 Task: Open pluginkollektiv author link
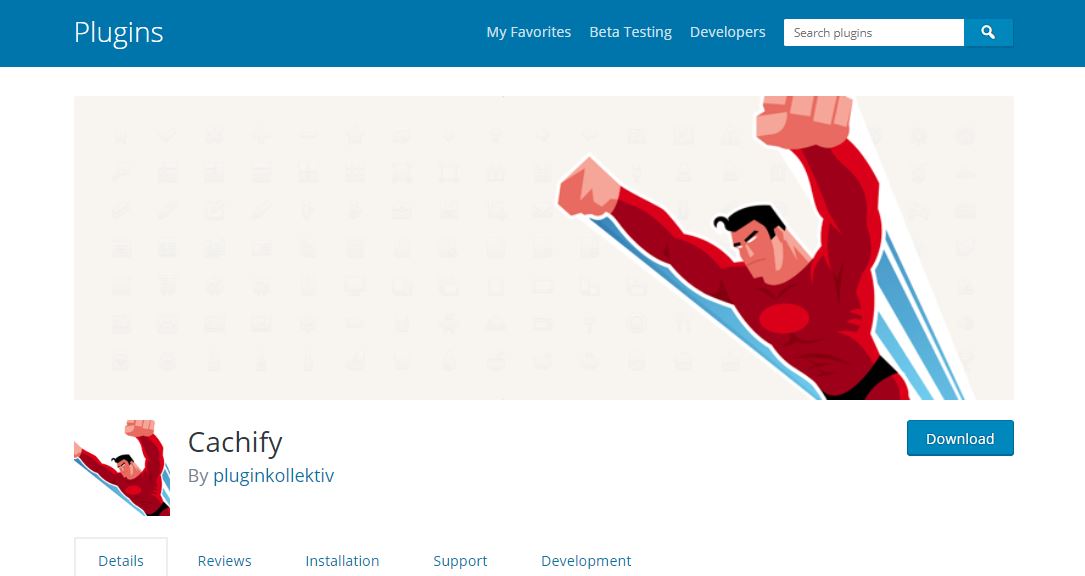coord(273,476)
